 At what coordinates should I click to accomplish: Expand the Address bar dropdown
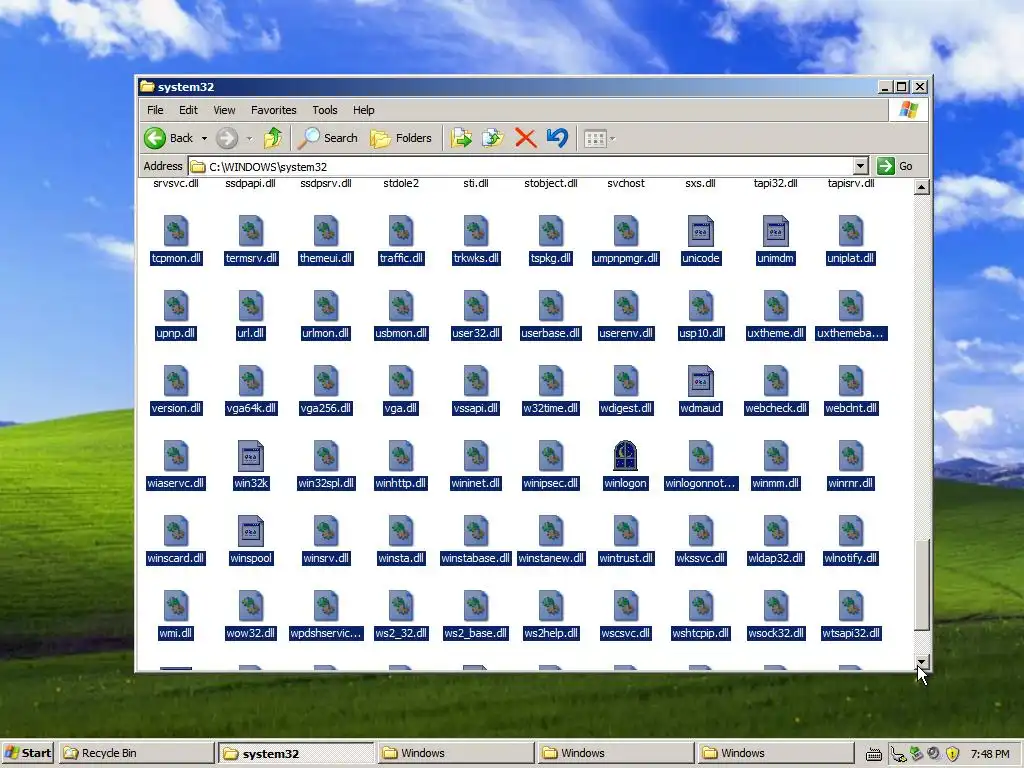pyautogui.click(x=861, y=166)
